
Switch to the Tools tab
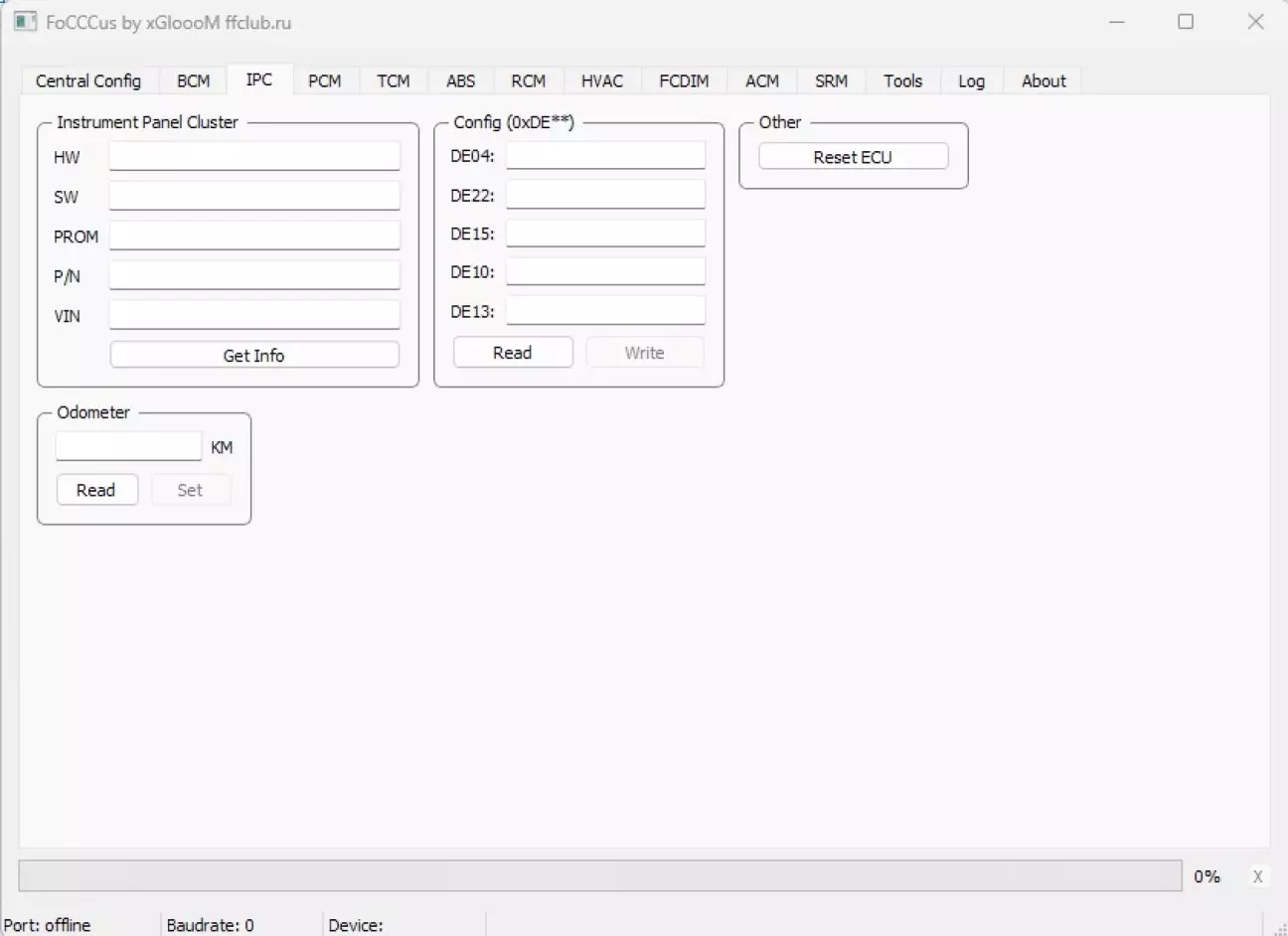[x=902, y=81]
